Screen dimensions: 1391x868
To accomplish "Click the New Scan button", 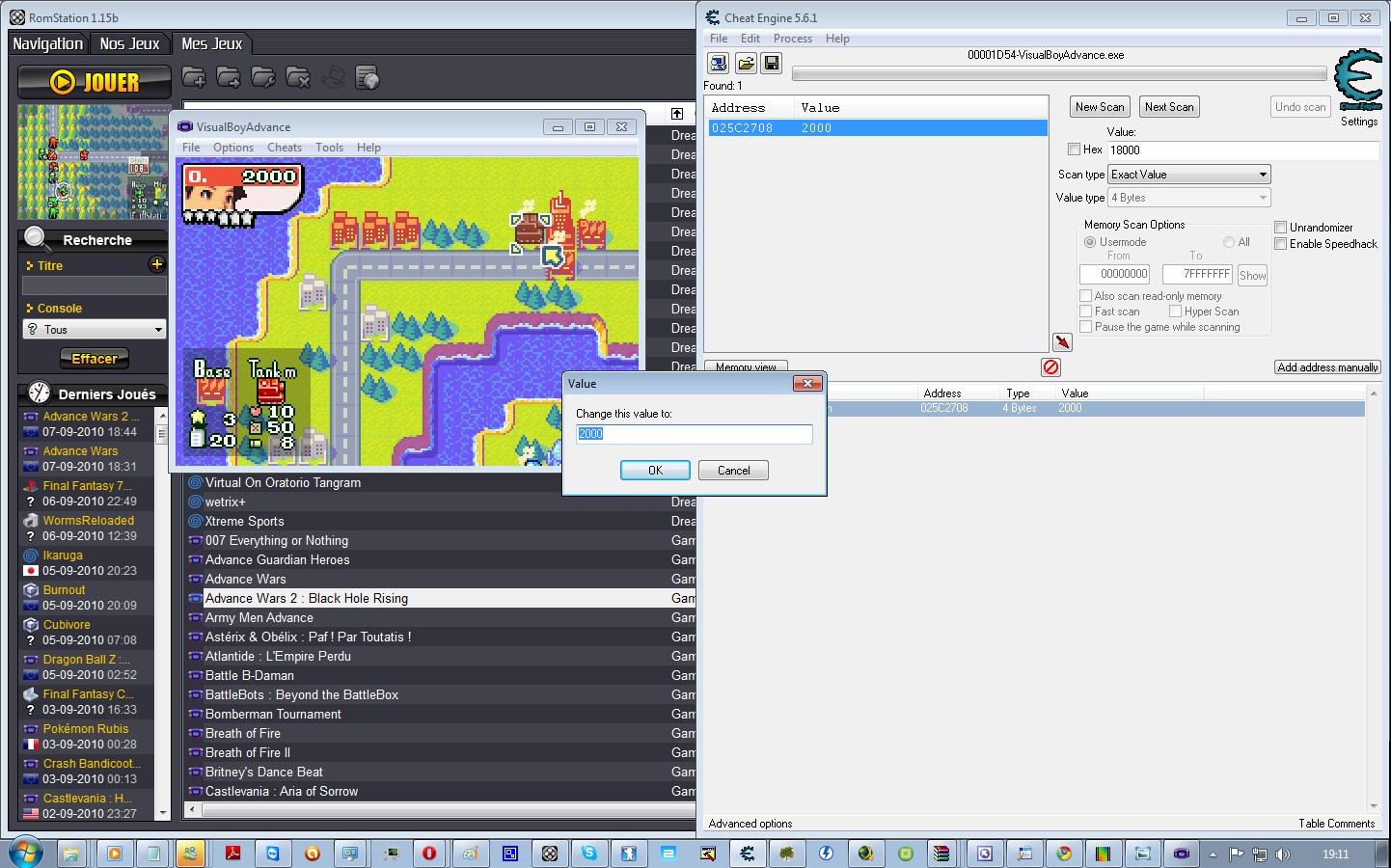I will coord(1100,107).
